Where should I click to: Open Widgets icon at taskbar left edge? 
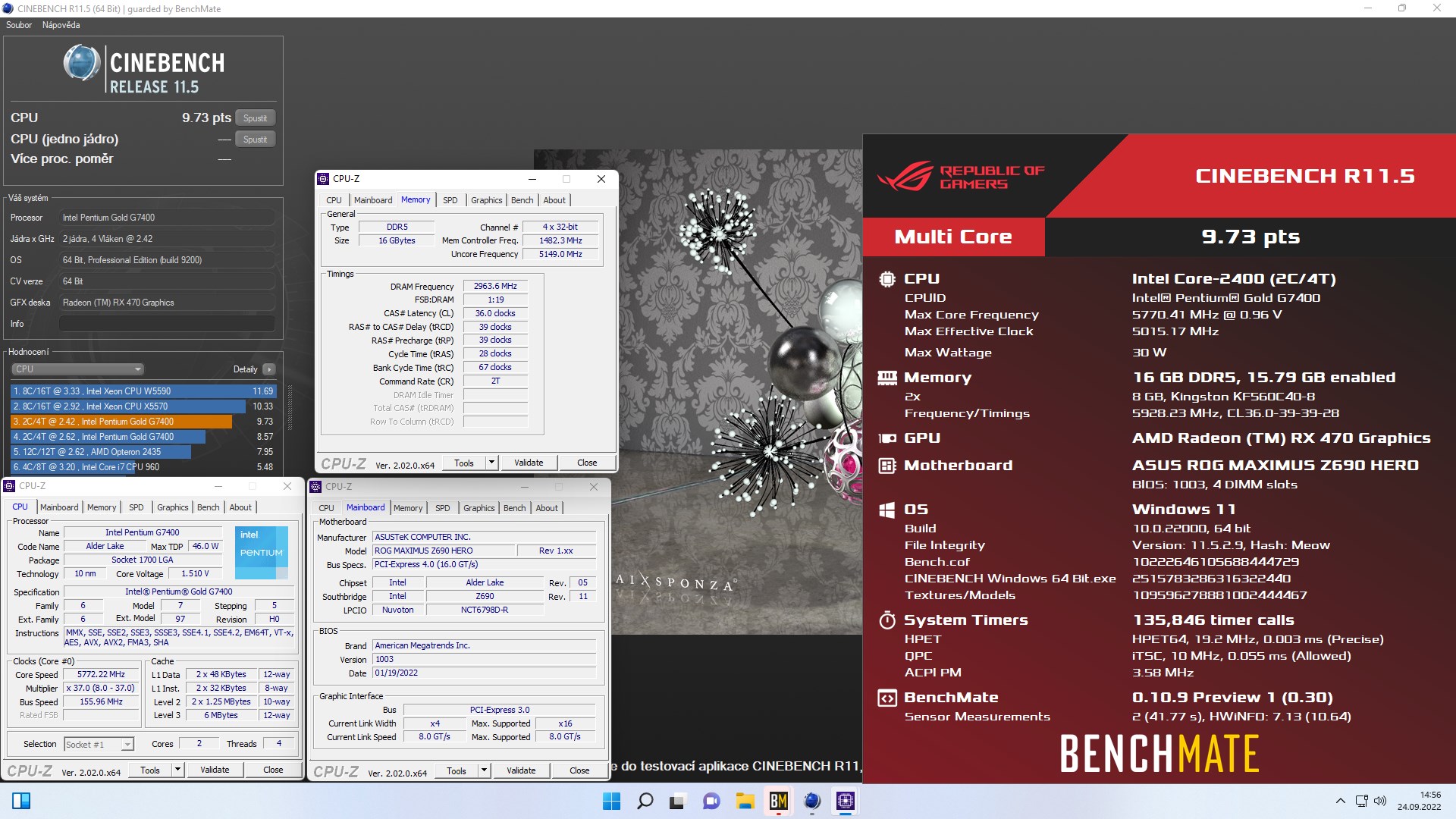[x=21, y=801]
